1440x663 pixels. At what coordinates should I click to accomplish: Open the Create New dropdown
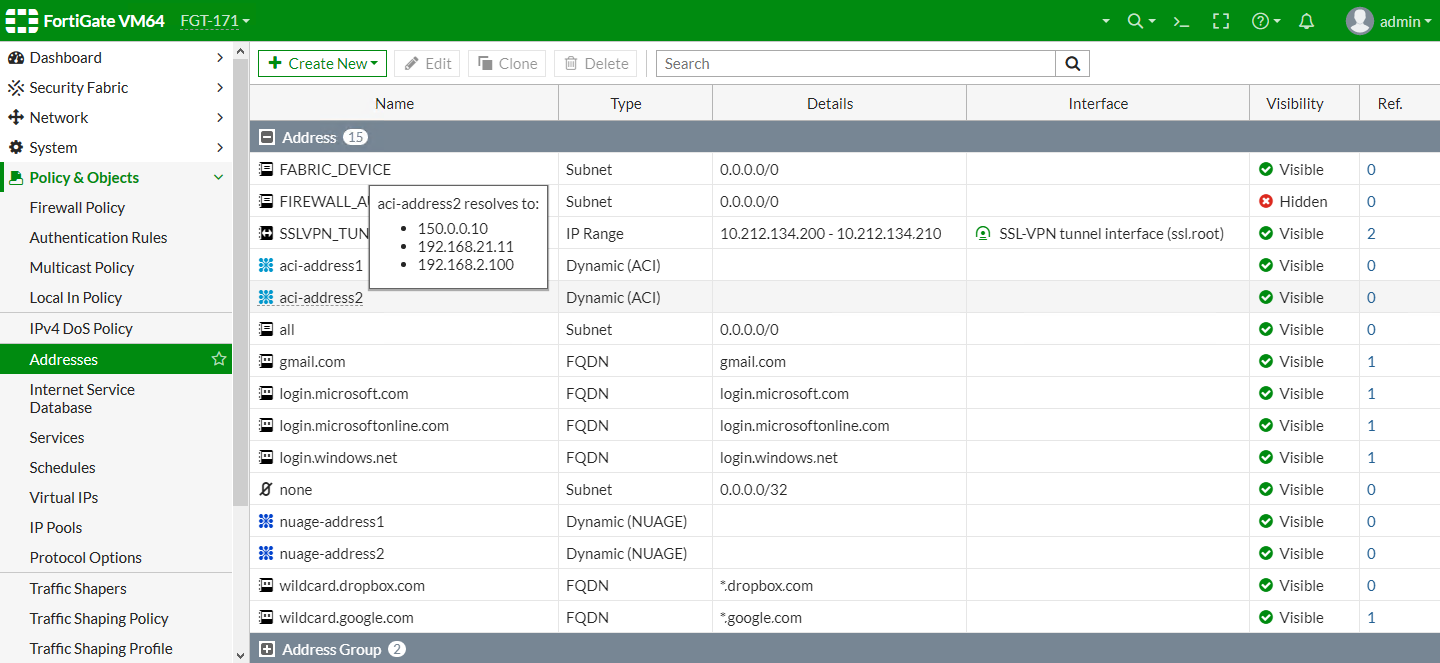(x=322, y=63)
